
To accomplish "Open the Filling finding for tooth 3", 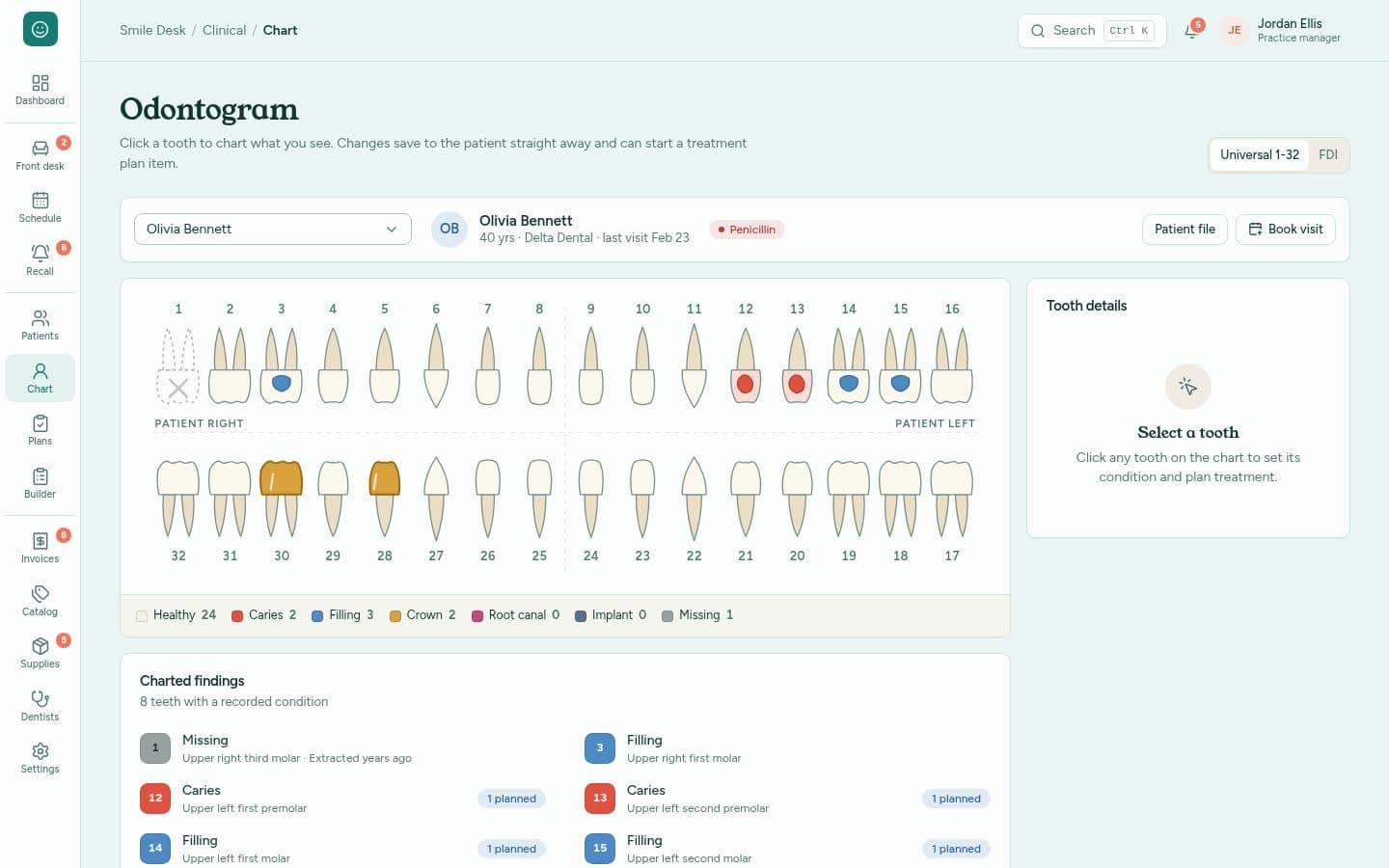I will tap(787, 748).
